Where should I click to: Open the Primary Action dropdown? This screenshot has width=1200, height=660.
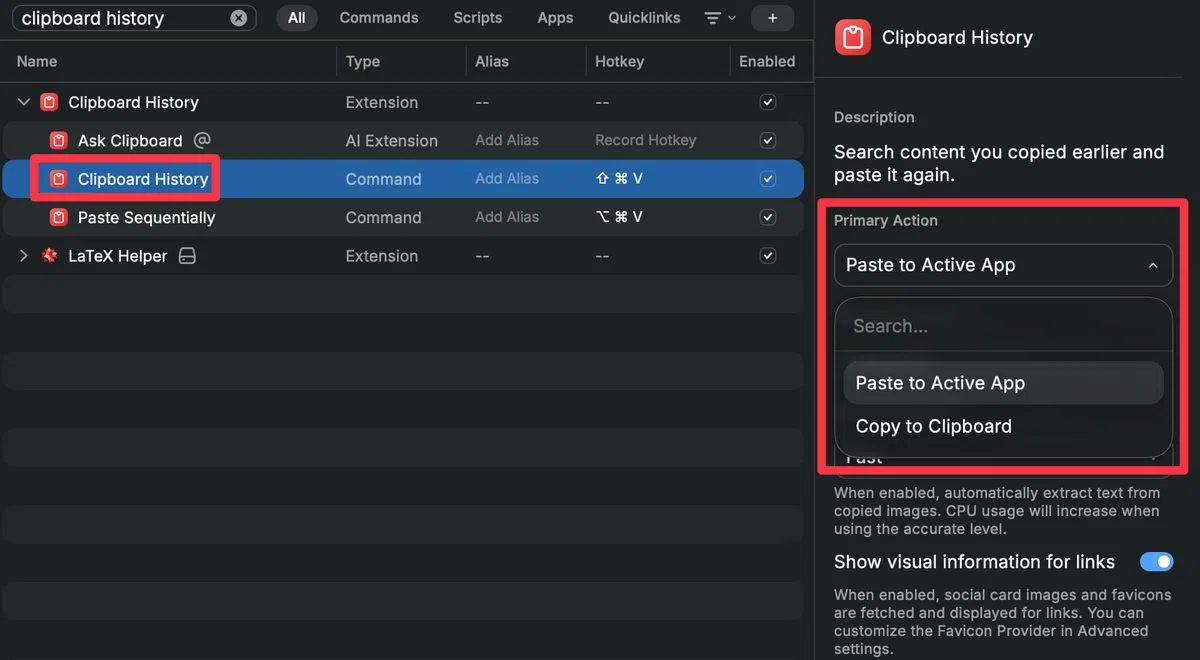(x=1003, y=266)
